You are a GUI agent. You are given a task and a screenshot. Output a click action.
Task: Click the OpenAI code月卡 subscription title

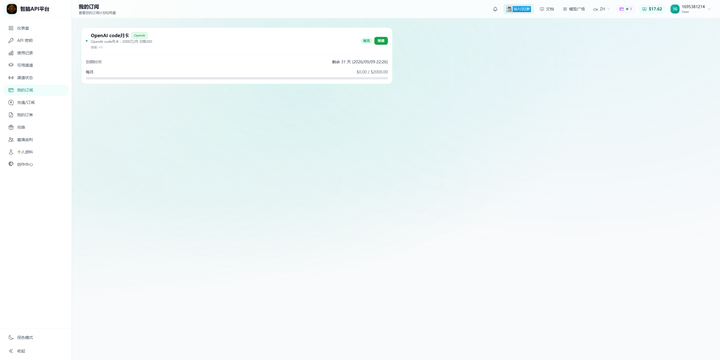coord(110,35)
